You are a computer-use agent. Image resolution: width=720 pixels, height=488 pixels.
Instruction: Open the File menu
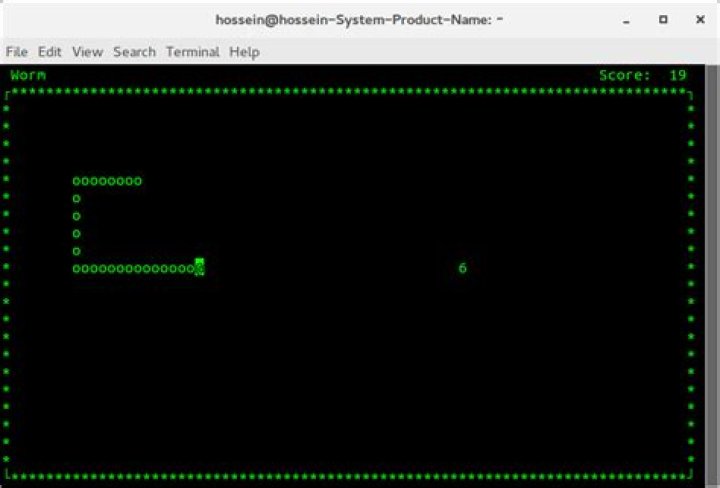pyautogui.click(x=17, y=51)
